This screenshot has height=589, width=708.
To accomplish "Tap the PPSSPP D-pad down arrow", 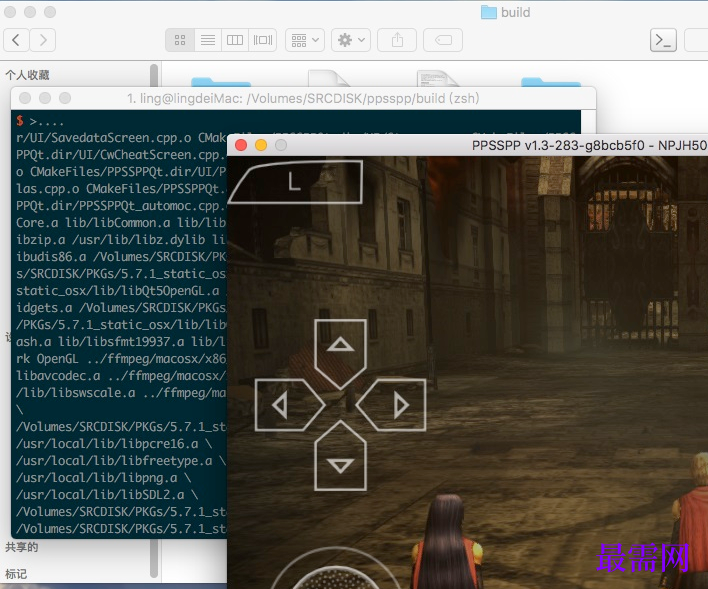I will click(x=340, y=456).
